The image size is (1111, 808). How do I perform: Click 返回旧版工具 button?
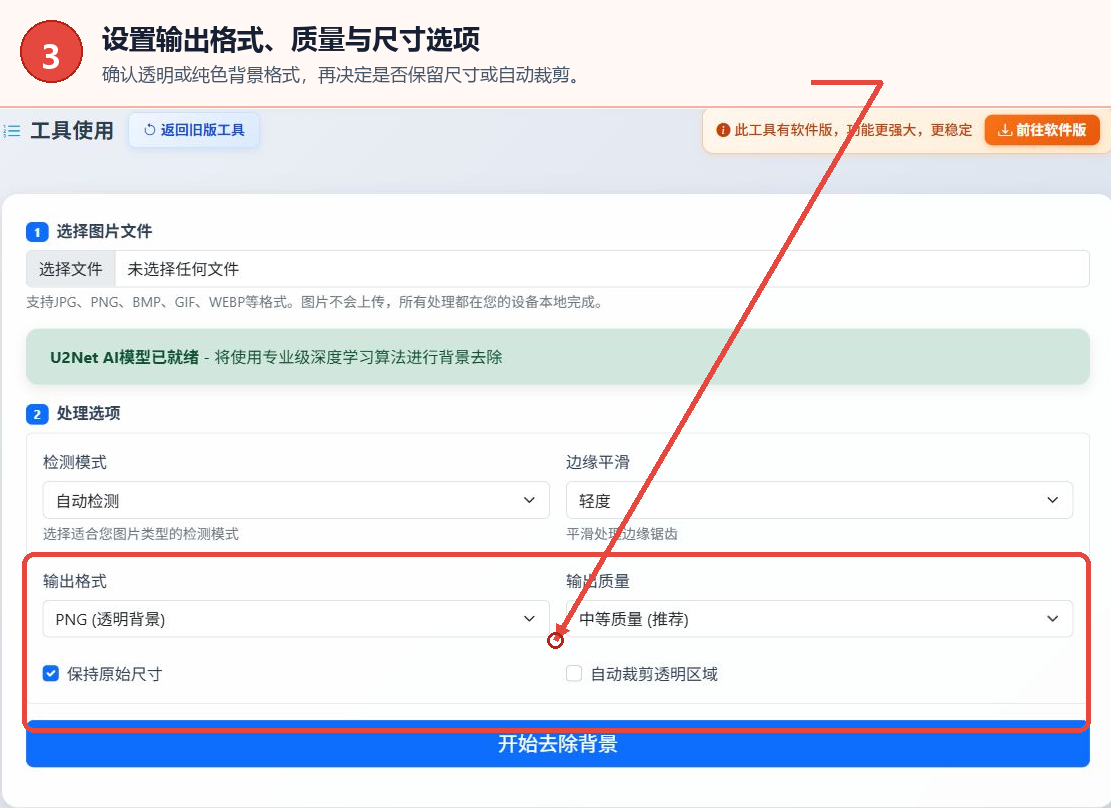coord(193,130)
